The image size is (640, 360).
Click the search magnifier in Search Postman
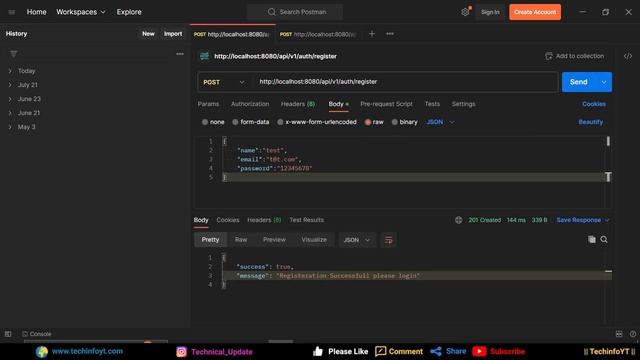click(x=271, y=12)
